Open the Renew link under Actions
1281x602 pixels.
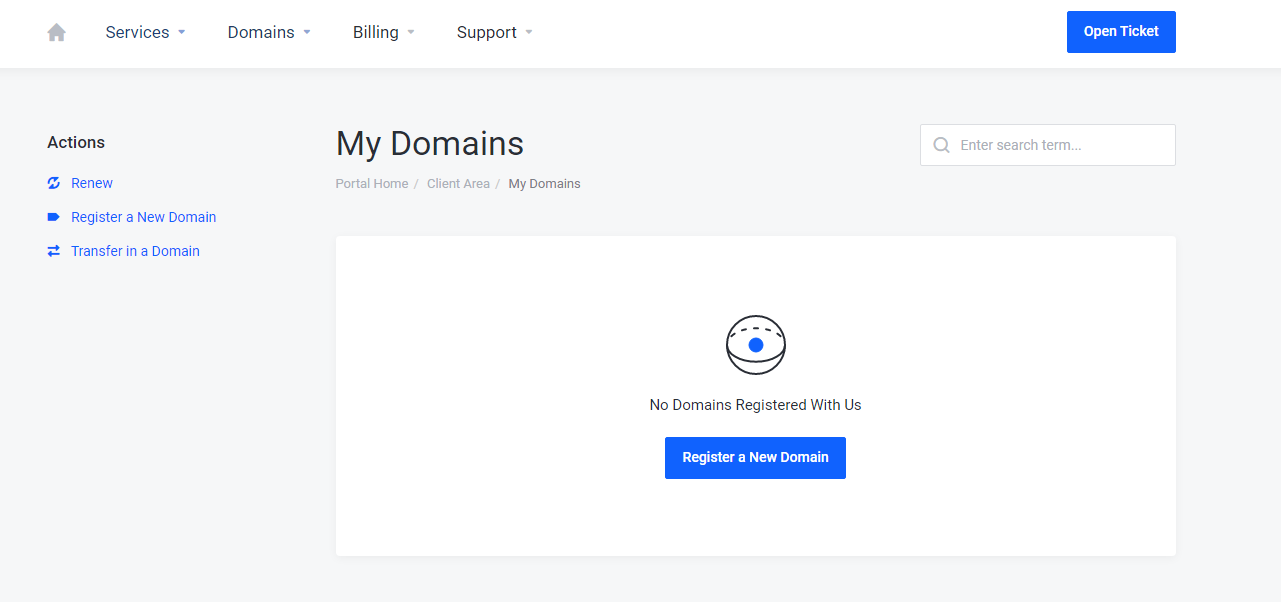coord(92,183)
